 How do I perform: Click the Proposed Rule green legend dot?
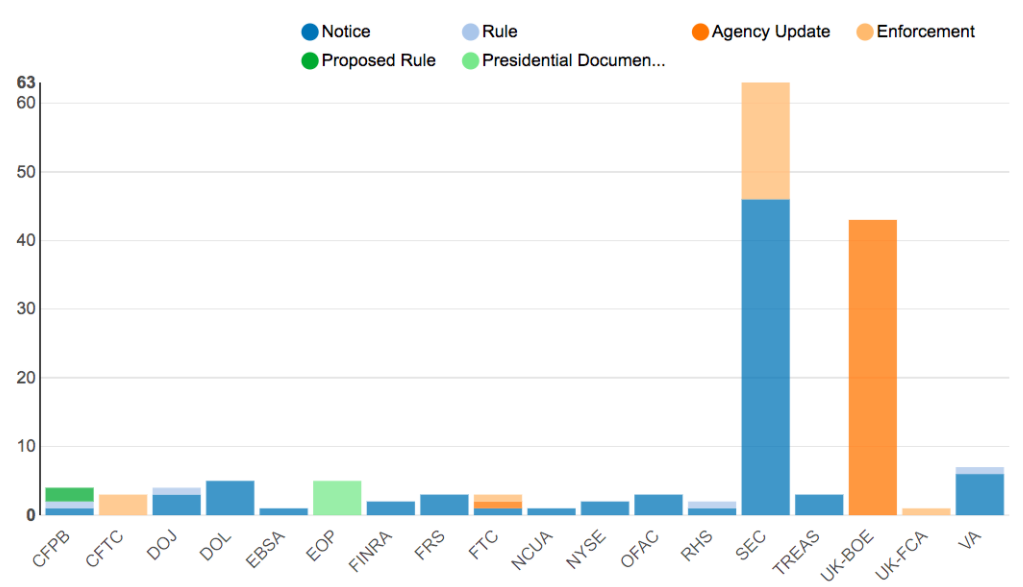click(x=310, y=61)
